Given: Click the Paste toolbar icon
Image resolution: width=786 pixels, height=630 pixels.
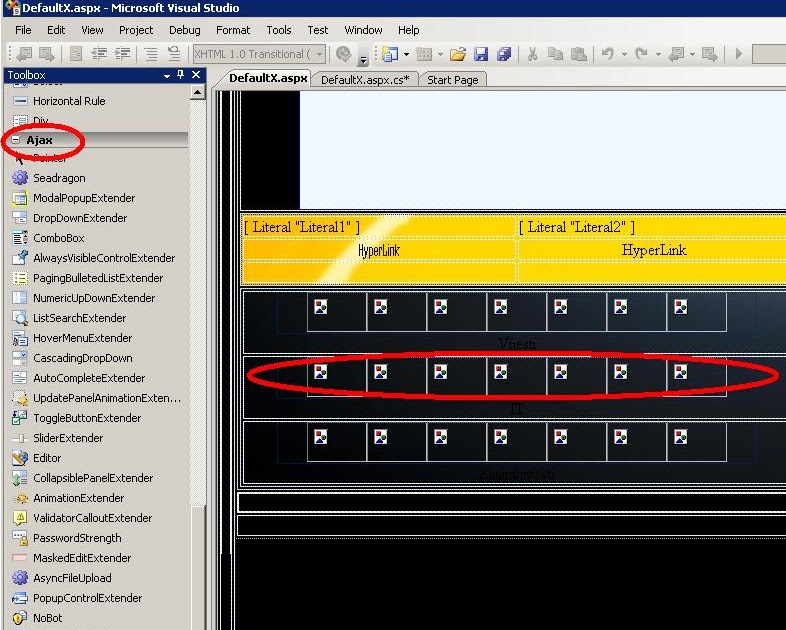Looking at the screenshot, I should tap(579, 54).
